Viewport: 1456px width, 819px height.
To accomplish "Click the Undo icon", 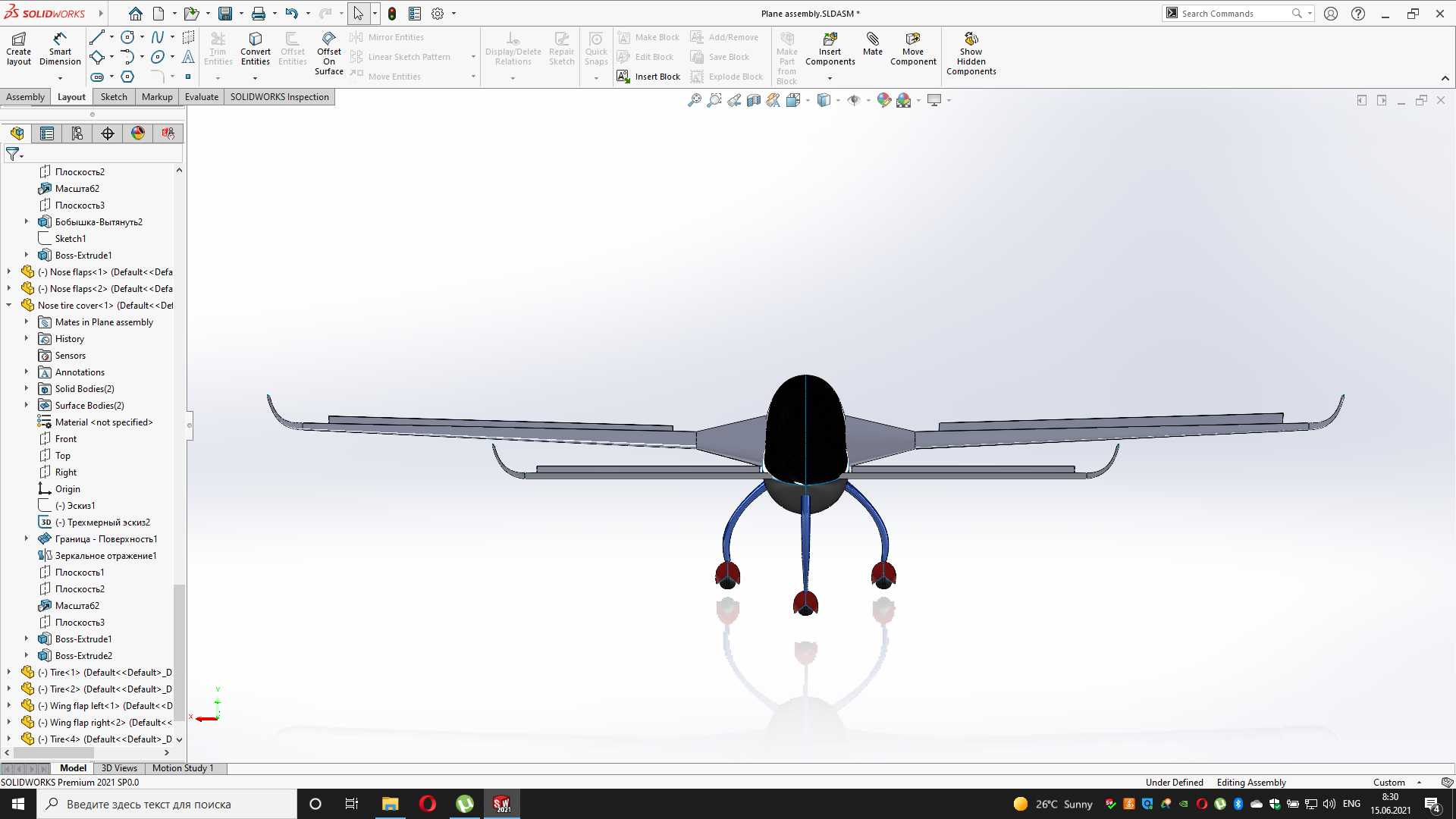I will [292, 14].
